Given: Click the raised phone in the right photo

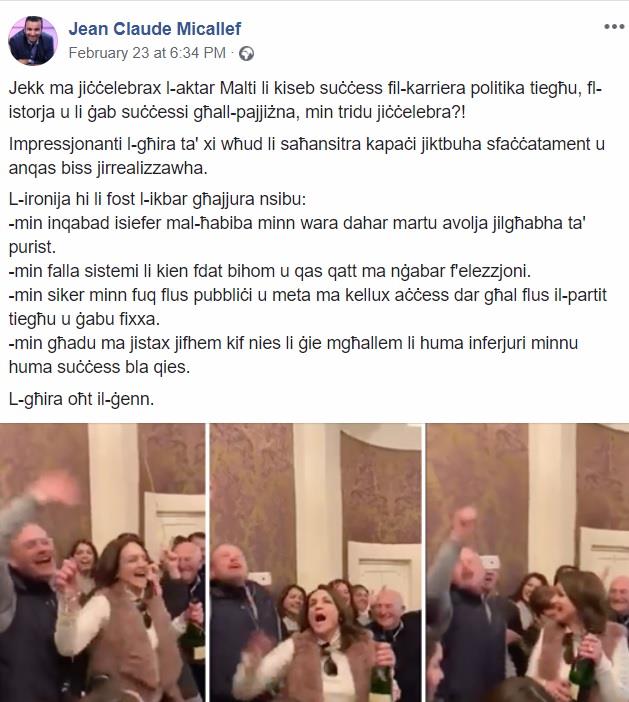Looking at the screenshot, I should point(488,562).
